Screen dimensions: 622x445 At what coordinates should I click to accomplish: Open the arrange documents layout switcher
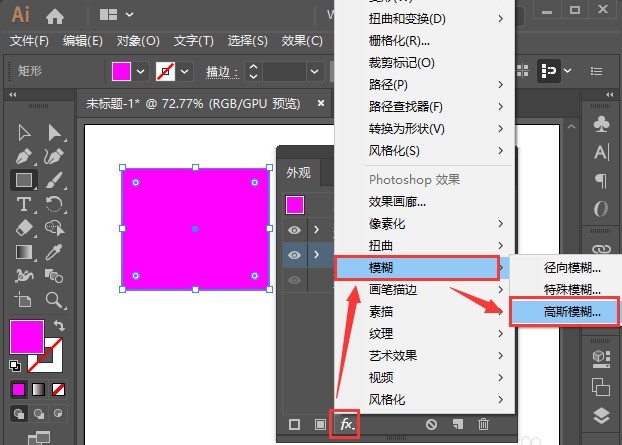pyautogui.click(x=116, y=15)
